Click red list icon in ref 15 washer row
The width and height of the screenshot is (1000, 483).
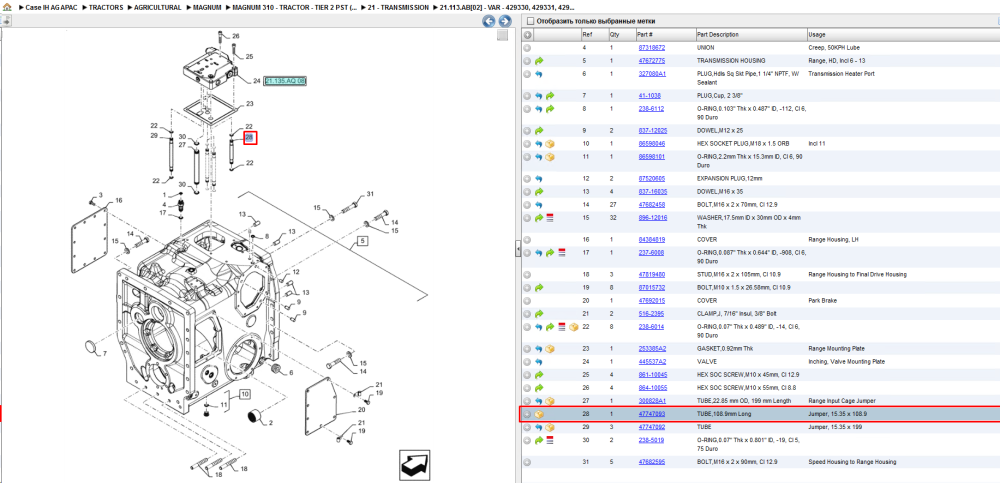click(x=550, y=218)
